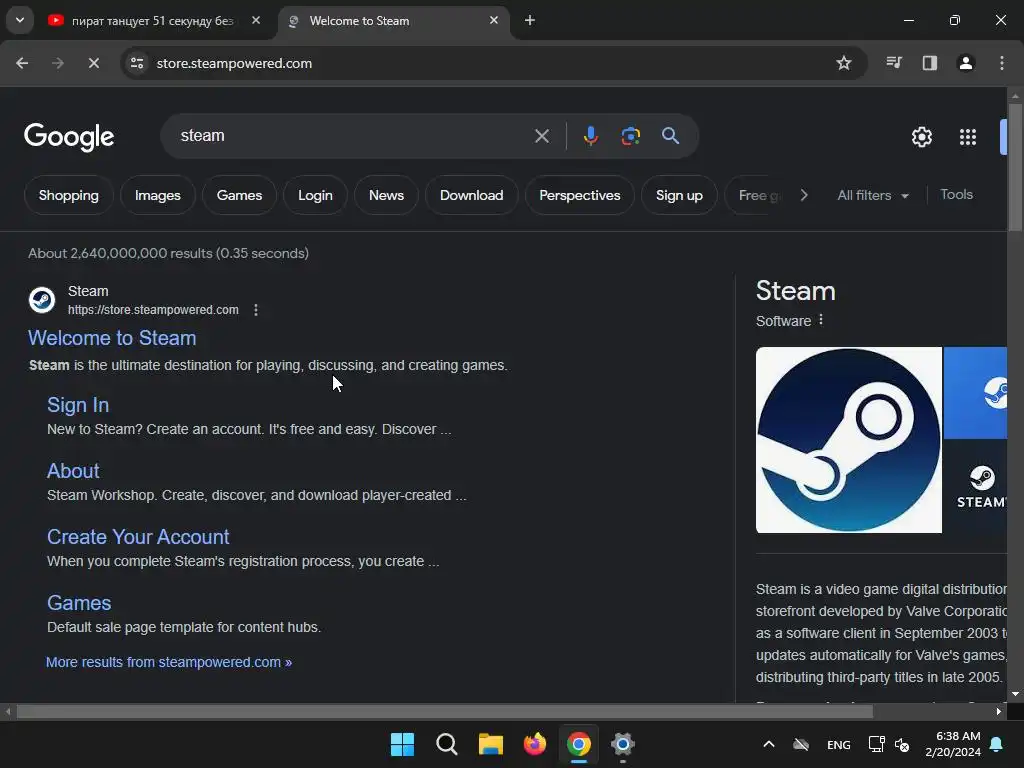
Task: Stop loading the page
Action: coord(93,63)
